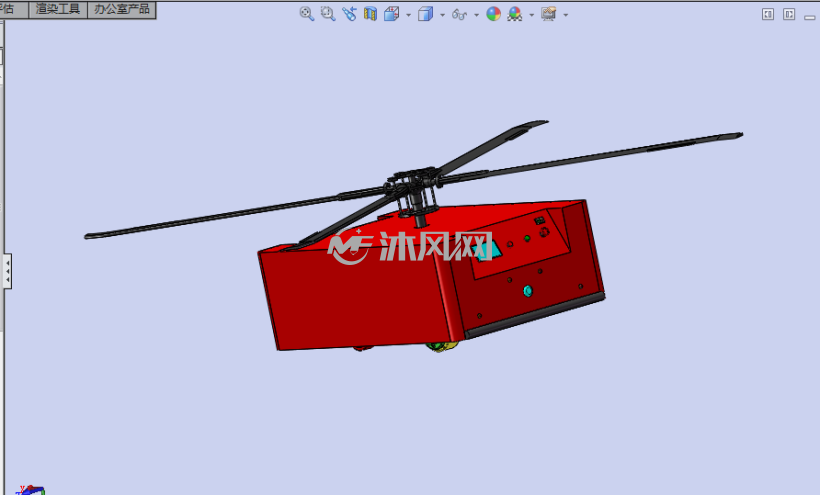Open the View Orientation dropdown arrow
Viewport: 820px width, 495px height.
coord(408,15)
